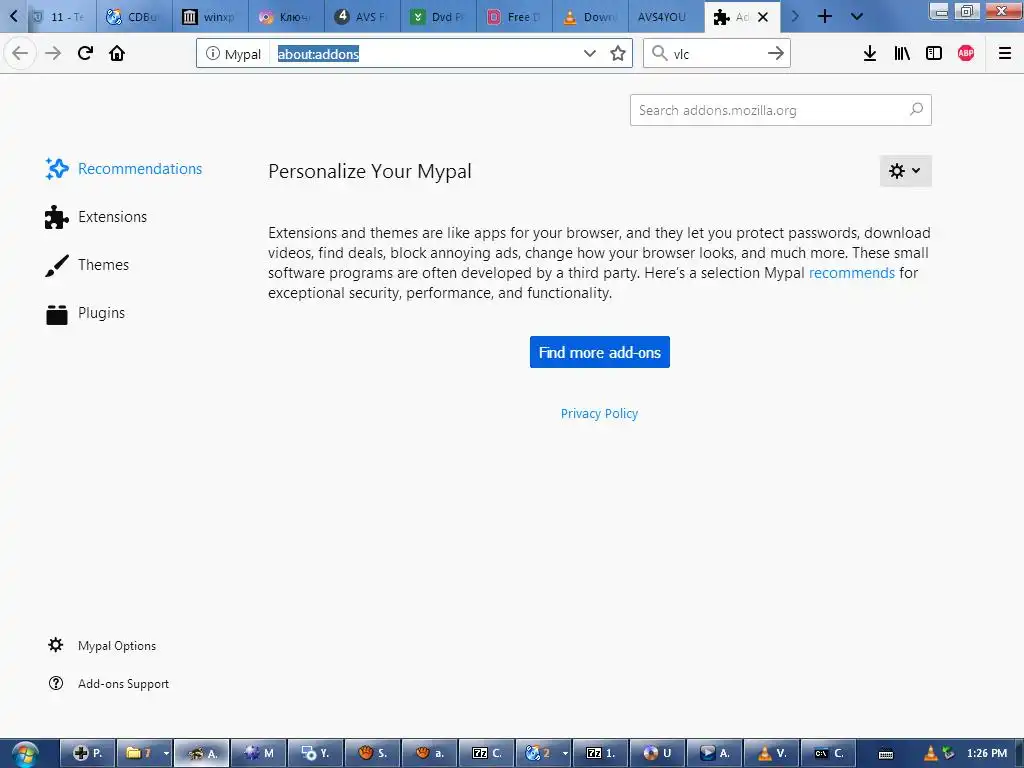Open the Library menu icon
Image resolution: width=1024 pixels, height=768 pixels.
coord(902,54)
